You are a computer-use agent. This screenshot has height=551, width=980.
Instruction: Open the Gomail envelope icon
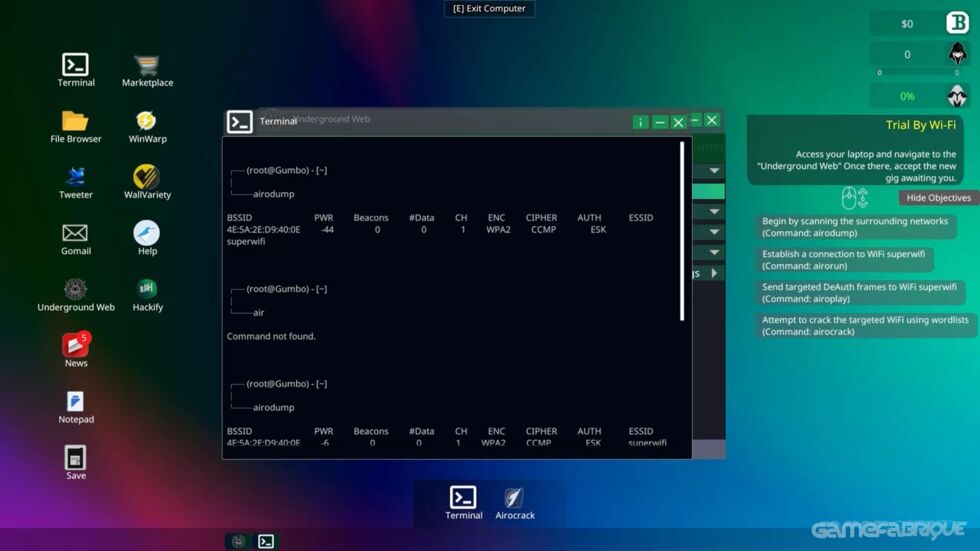point(75,233)
